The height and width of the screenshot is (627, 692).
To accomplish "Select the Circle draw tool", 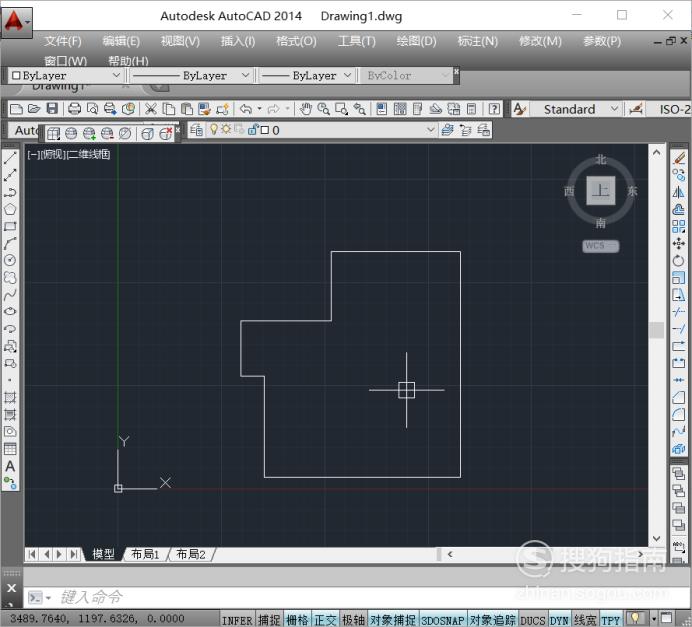I will [10, 260].
